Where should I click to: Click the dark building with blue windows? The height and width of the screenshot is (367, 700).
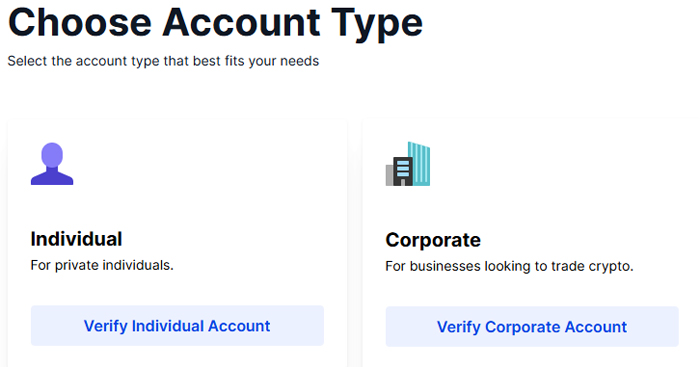click(403, 171)
